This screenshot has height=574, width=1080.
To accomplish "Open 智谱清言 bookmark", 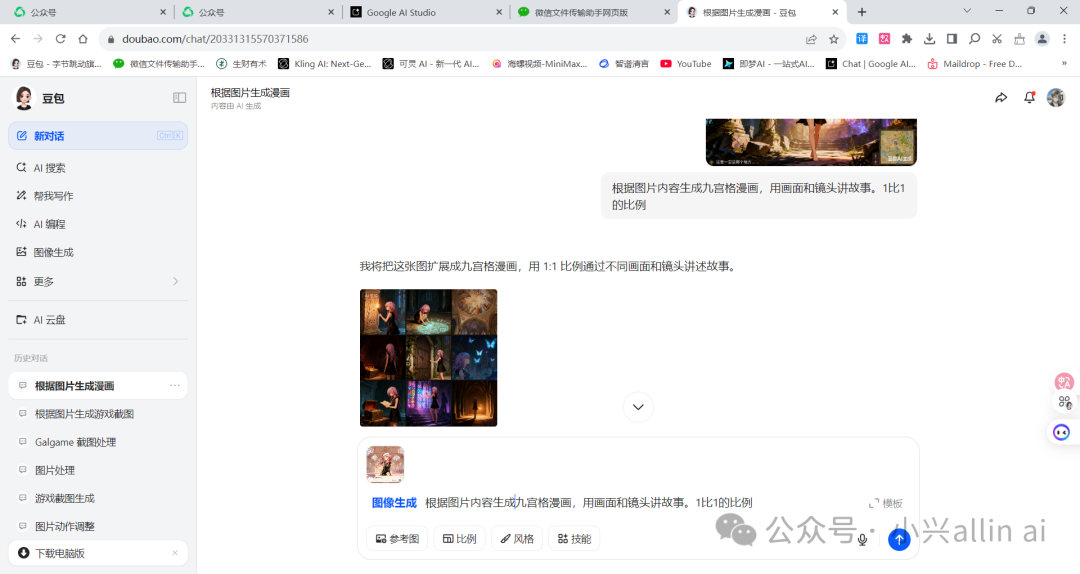I will pos(624,63).
